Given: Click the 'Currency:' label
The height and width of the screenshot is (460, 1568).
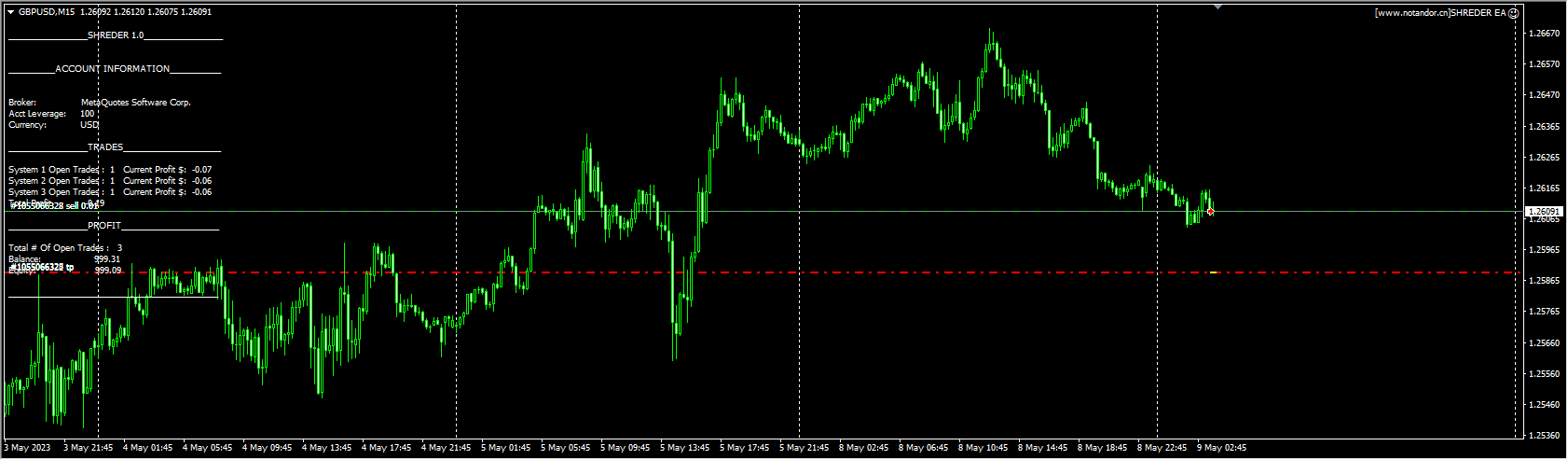Looking at the screenshot, I should tap(28, 125).
